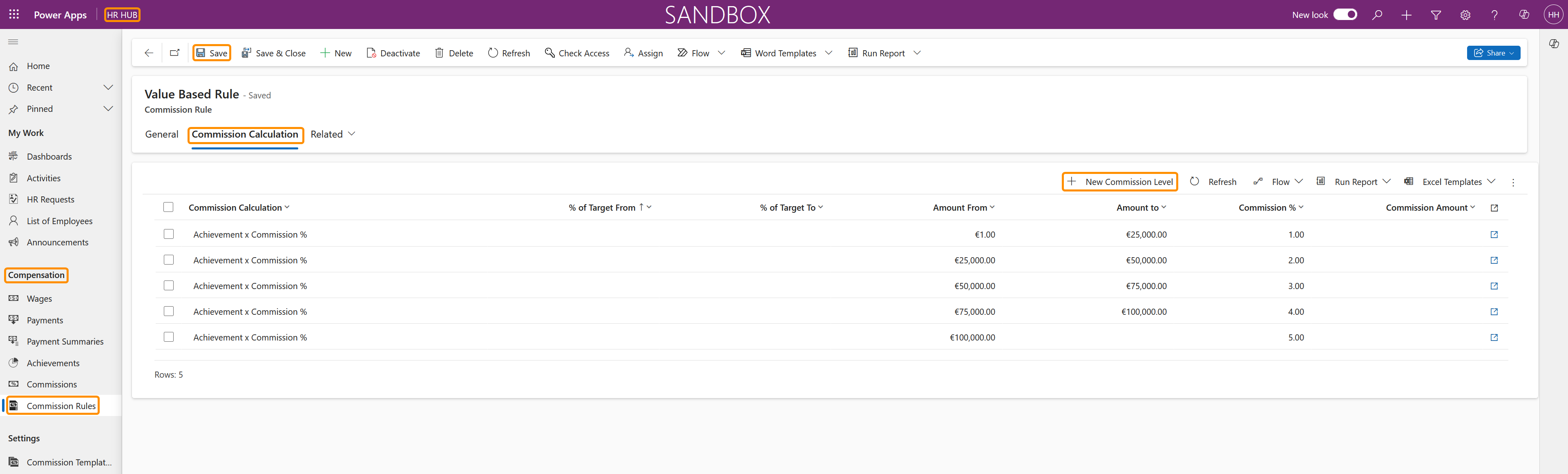This screenshot has width=1568, height=474.
Task: Open the Related tab dropdown
Action: (x=332, y=134)
